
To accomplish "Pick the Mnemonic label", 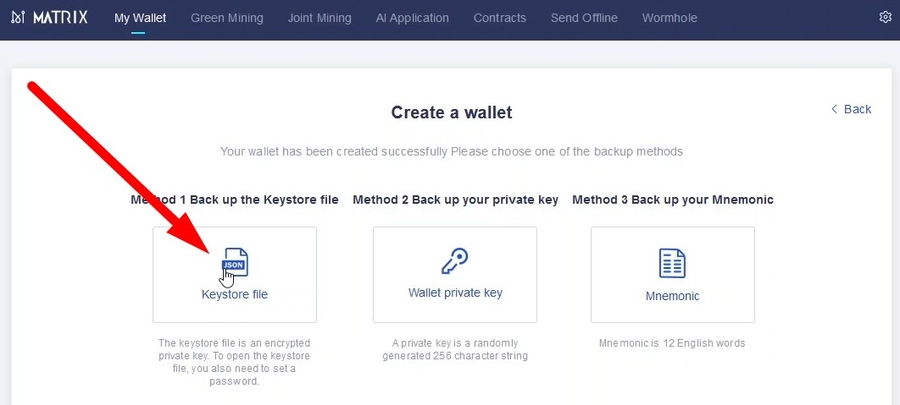I will coord(672,296).
